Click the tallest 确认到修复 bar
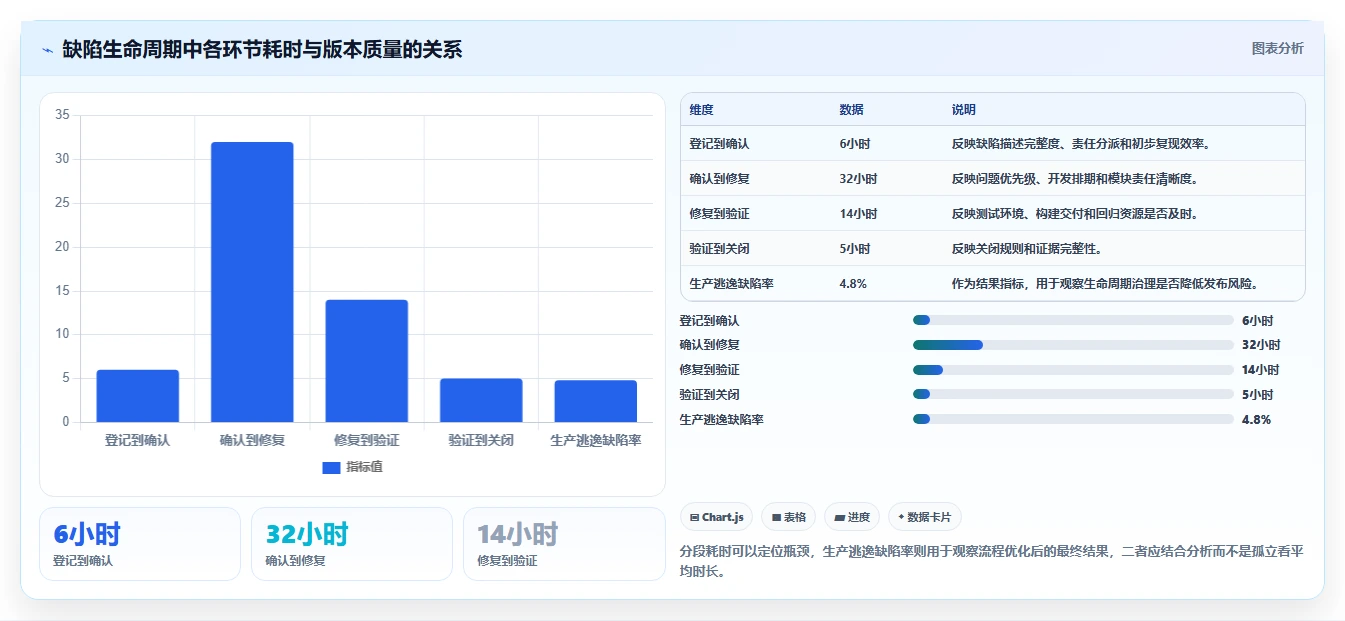This screenshot has height=621, width=1345. [252, 282]
